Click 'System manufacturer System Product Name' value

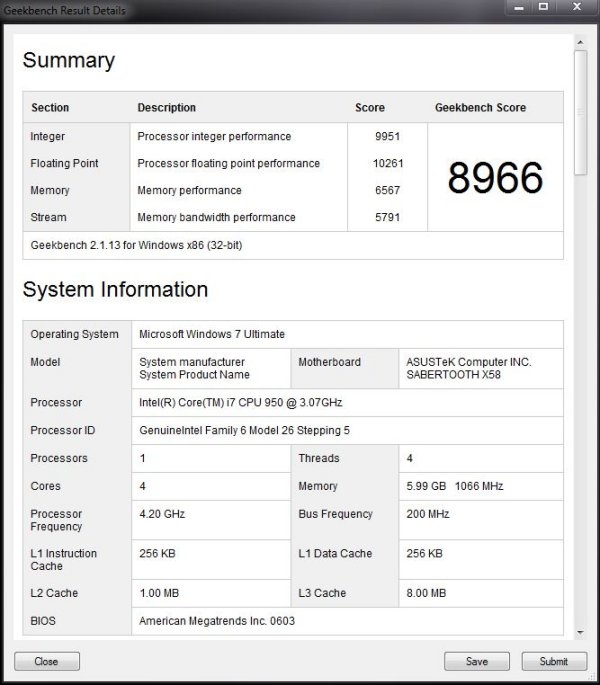pos(194,368)
